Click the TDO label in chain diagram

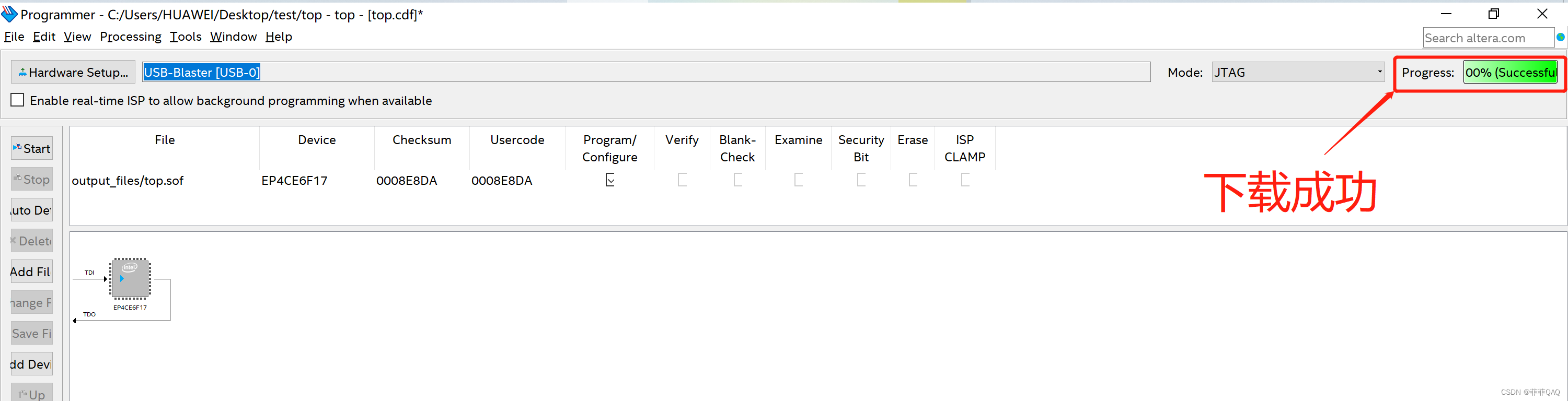pos(89,314)
